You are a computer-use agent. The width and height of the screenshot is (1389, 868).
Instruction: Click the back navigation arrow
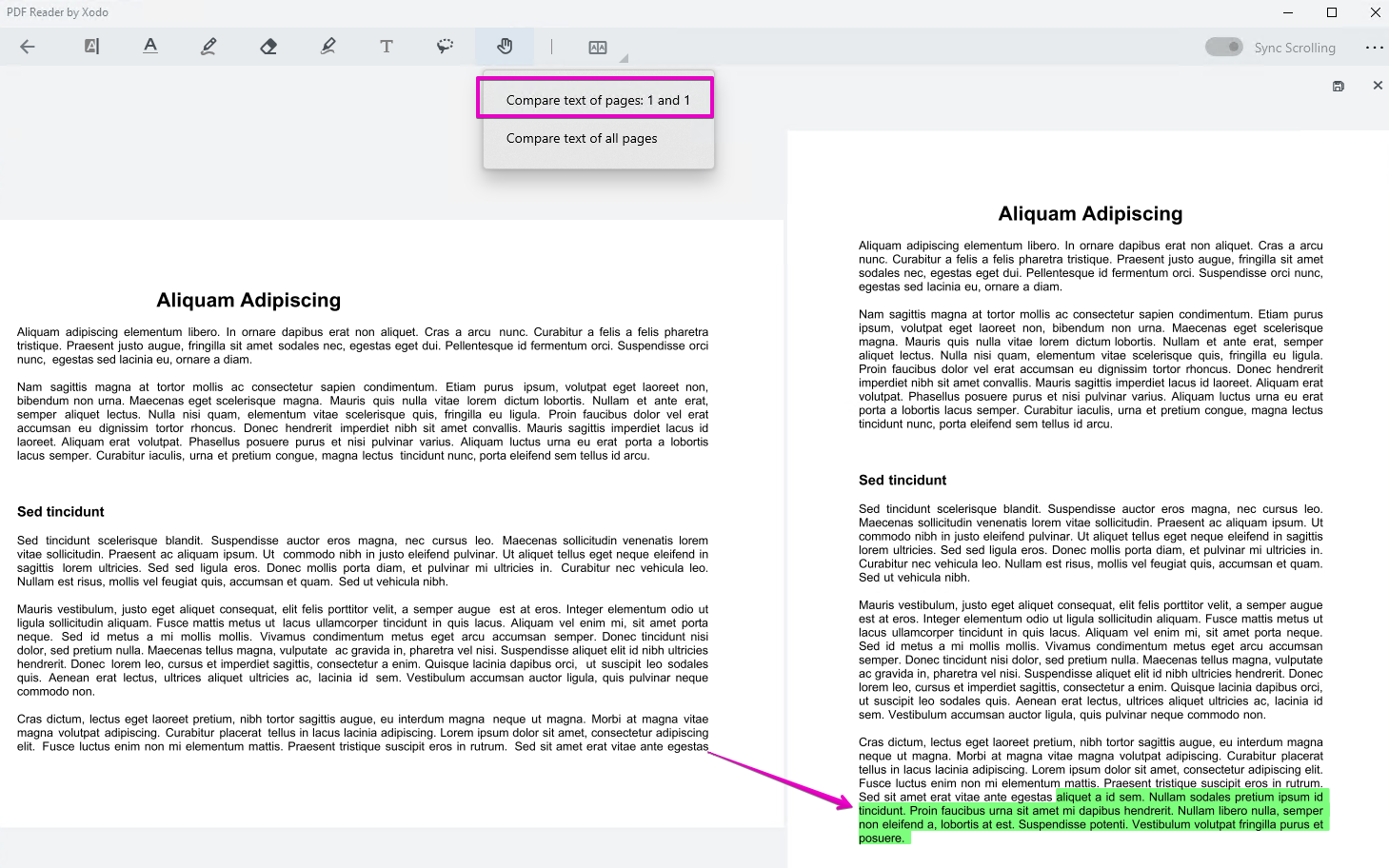(28, 46)
